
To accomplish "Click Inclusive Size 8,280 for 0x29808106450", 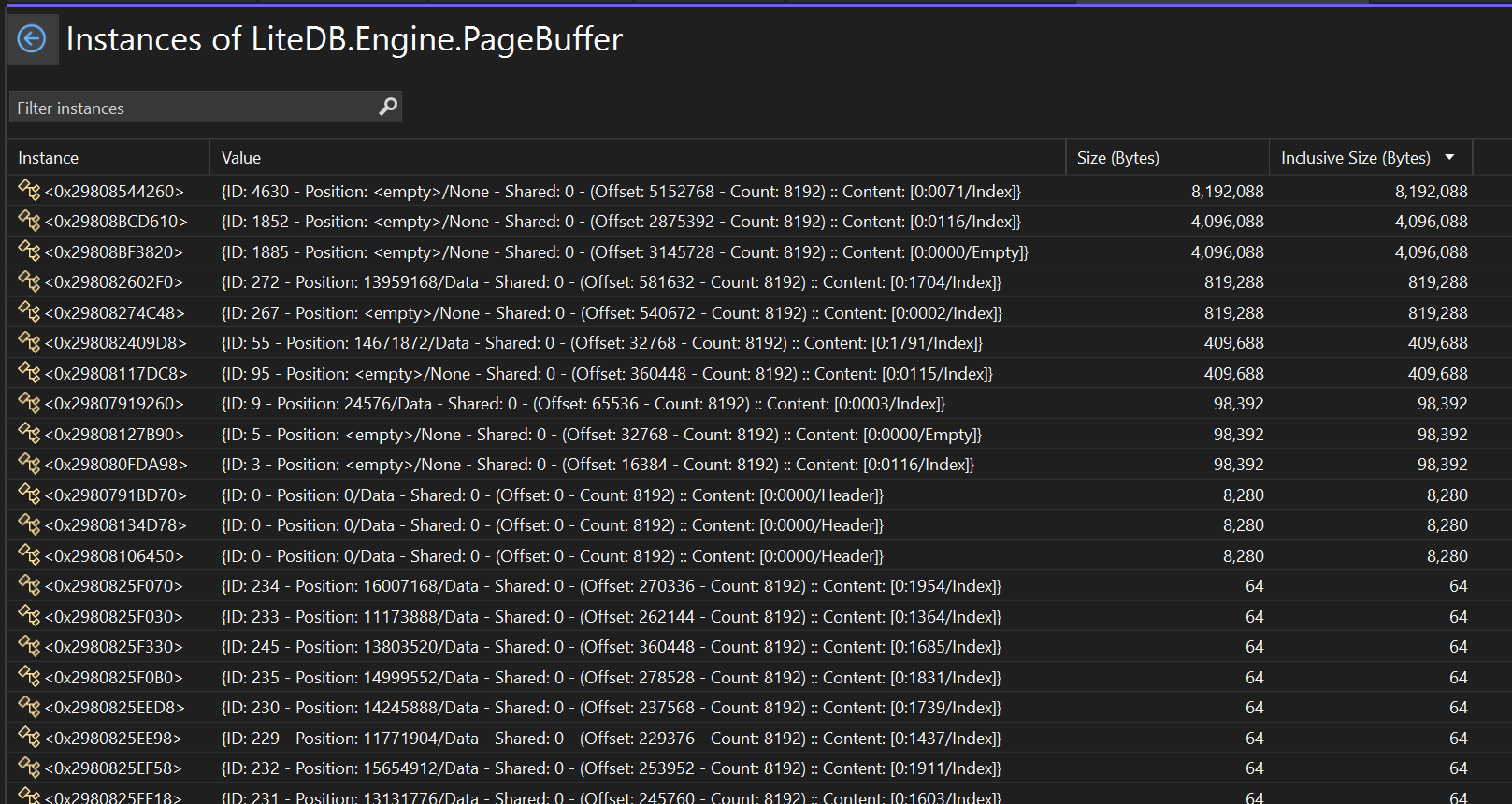I will (x=1447, y=556).
